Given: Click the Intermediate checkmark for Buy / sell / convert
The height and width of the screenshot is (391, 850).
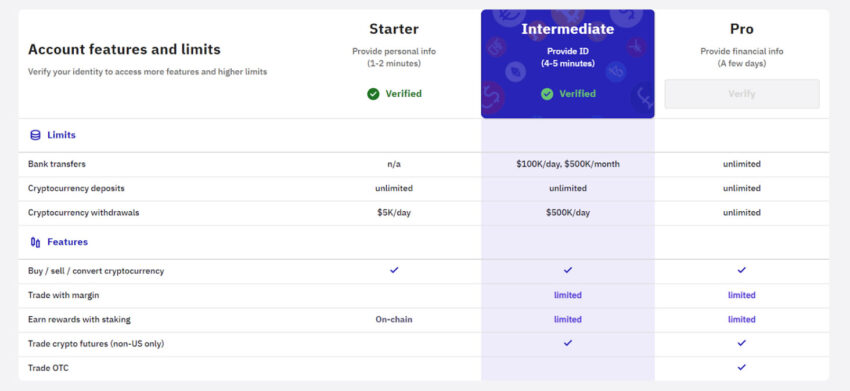Looking at the screenshot, I should (x=568, y=270).
